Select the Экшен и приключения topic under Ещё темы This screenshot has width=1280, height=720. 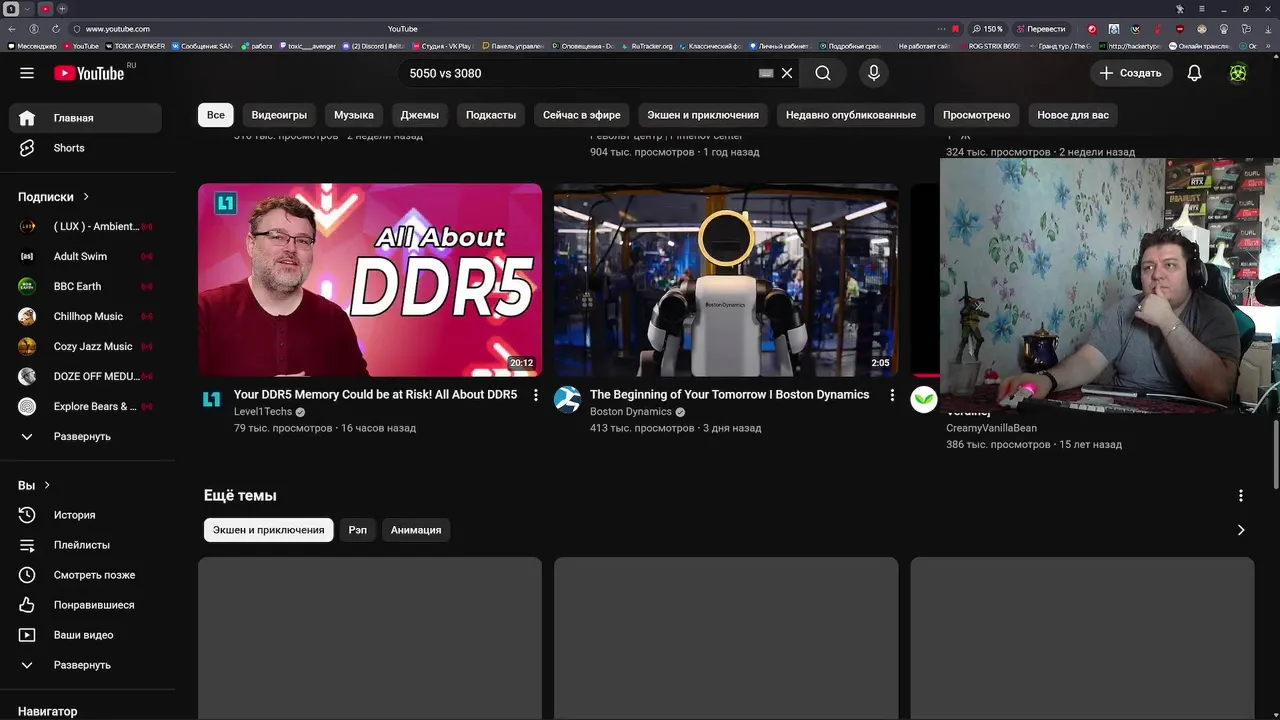tap(268, 530)
